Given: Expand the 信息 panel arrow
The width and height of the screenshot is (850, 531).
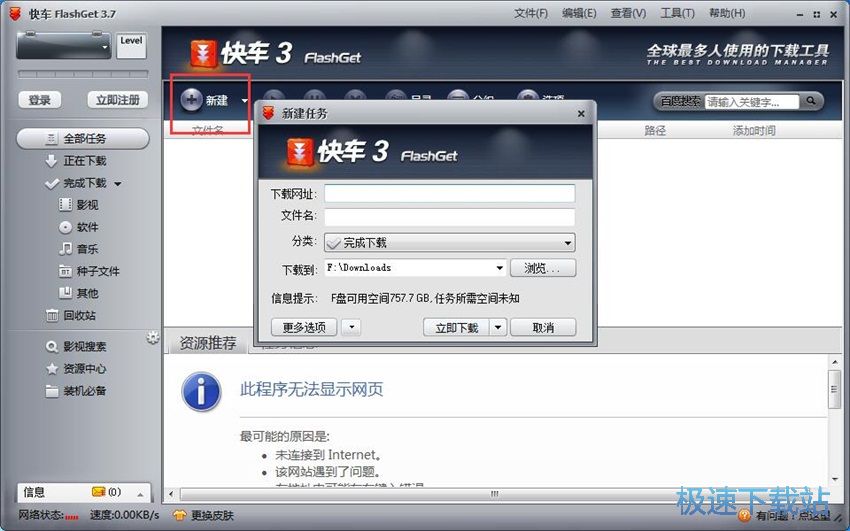Looking at the screenshot, I should coord(140,494).
